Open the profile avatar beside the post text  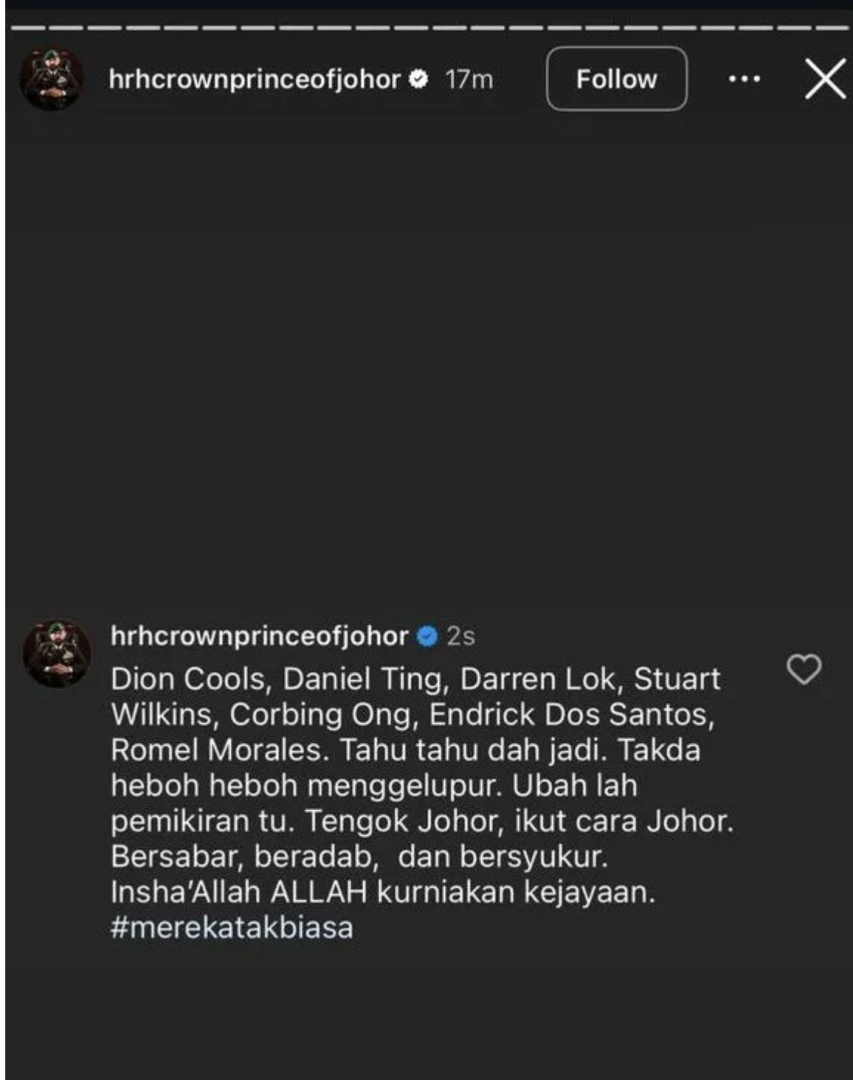(56, 652)
